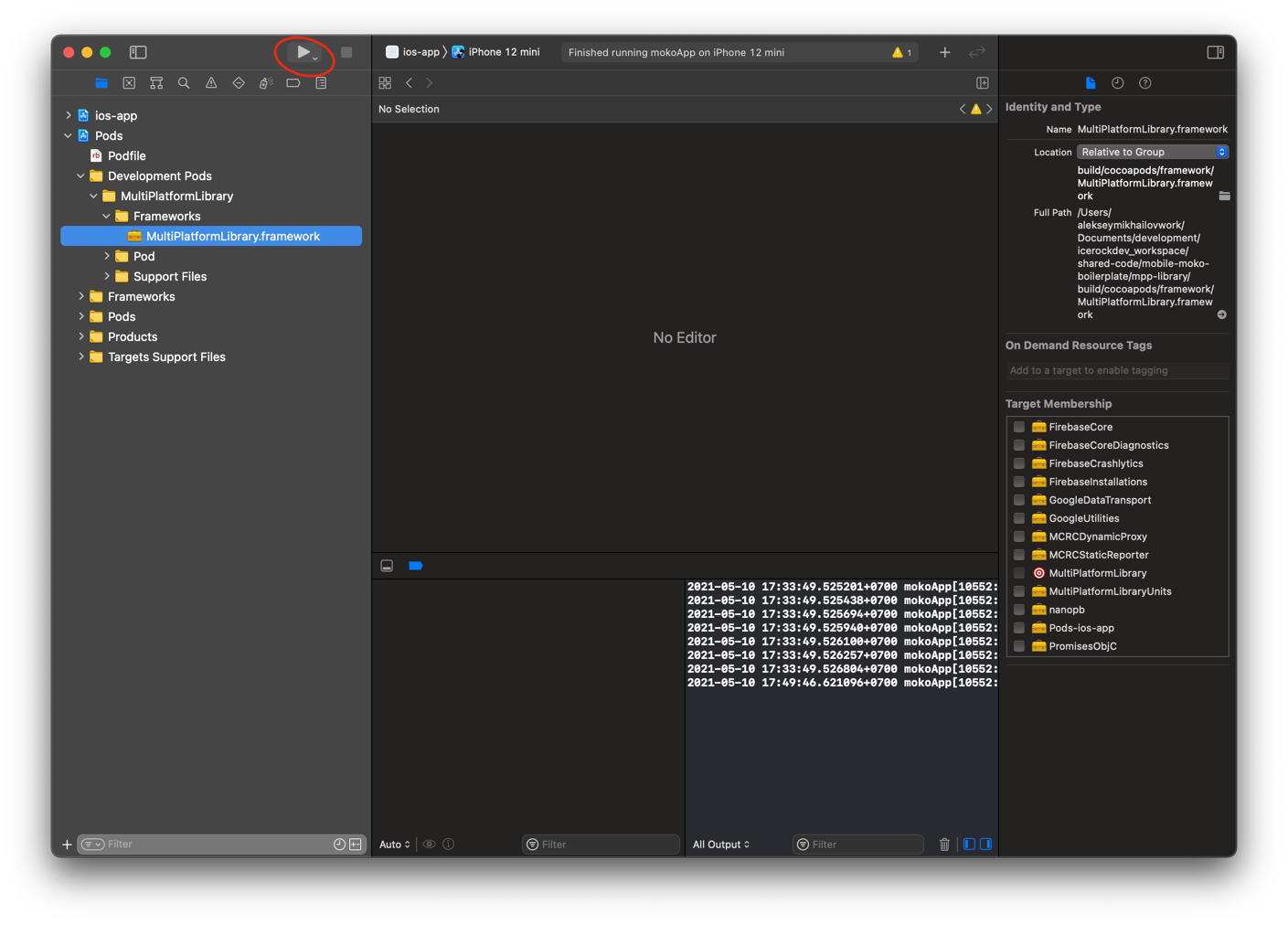Run the app with the Play button
1288x925 pixels.
pyautogui.click(x=303, y=52)
